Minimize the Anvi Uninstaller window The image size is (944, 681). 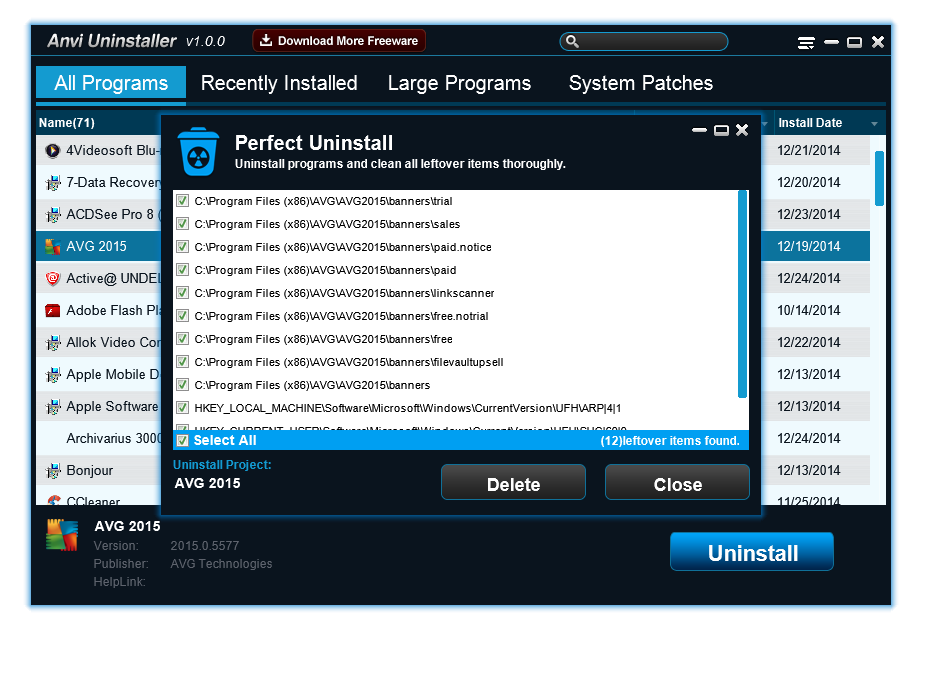[x=831, y=42]
